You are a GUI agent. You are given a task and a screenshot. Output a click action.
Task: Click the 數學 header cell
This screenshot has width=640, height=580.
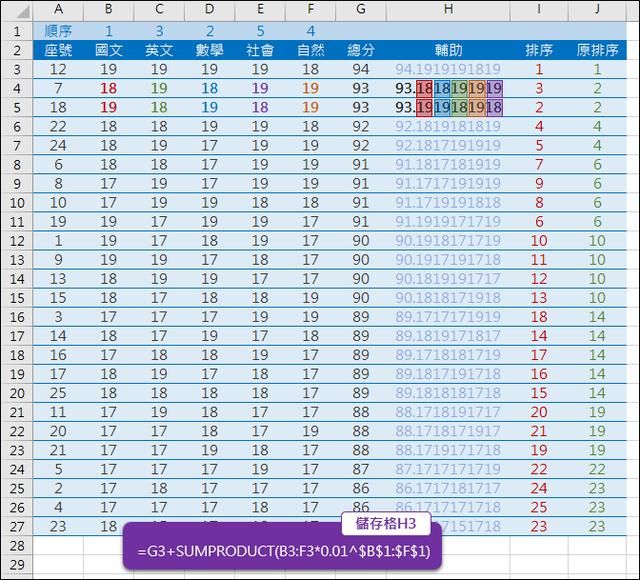[x=209, y=50]
